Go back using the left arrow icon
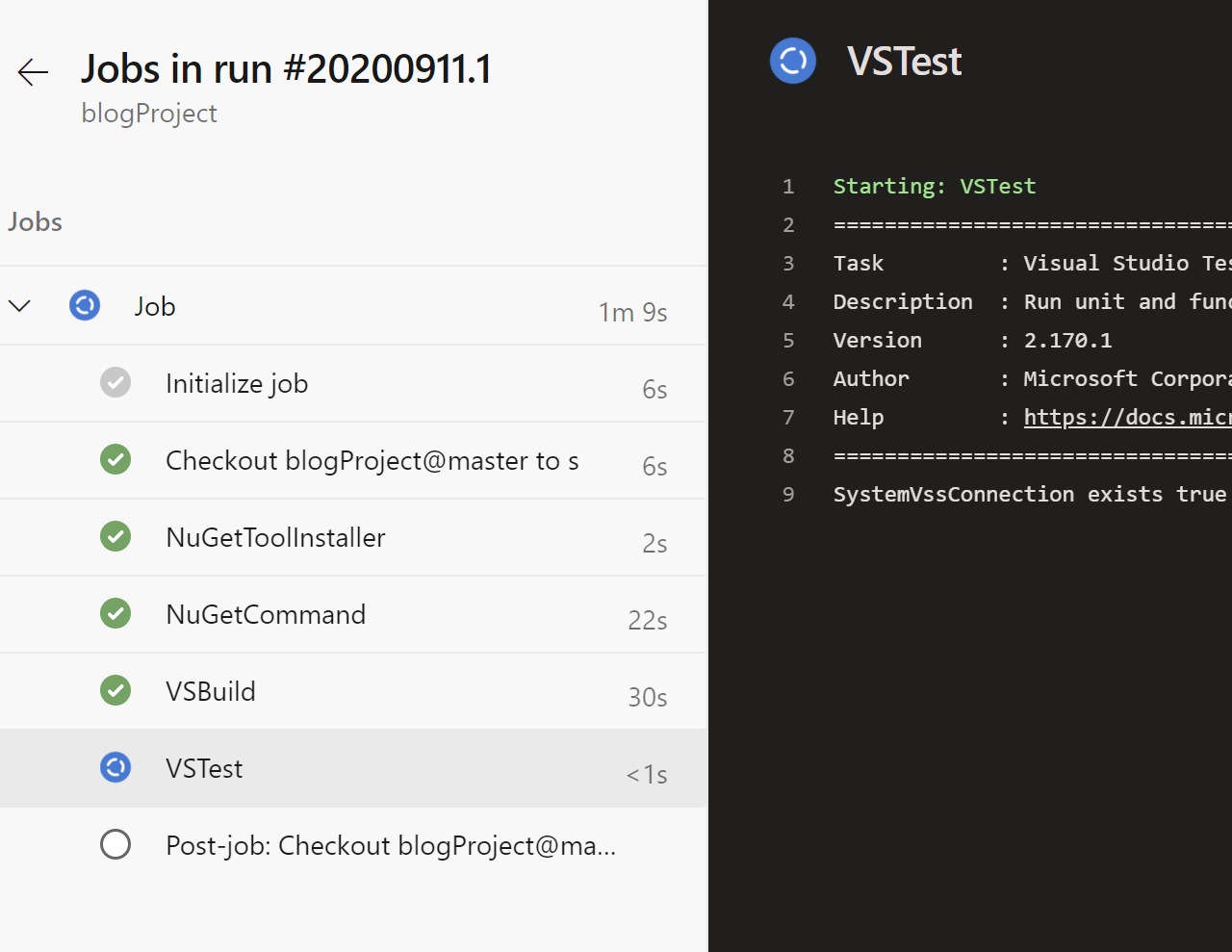 [33, 72]
